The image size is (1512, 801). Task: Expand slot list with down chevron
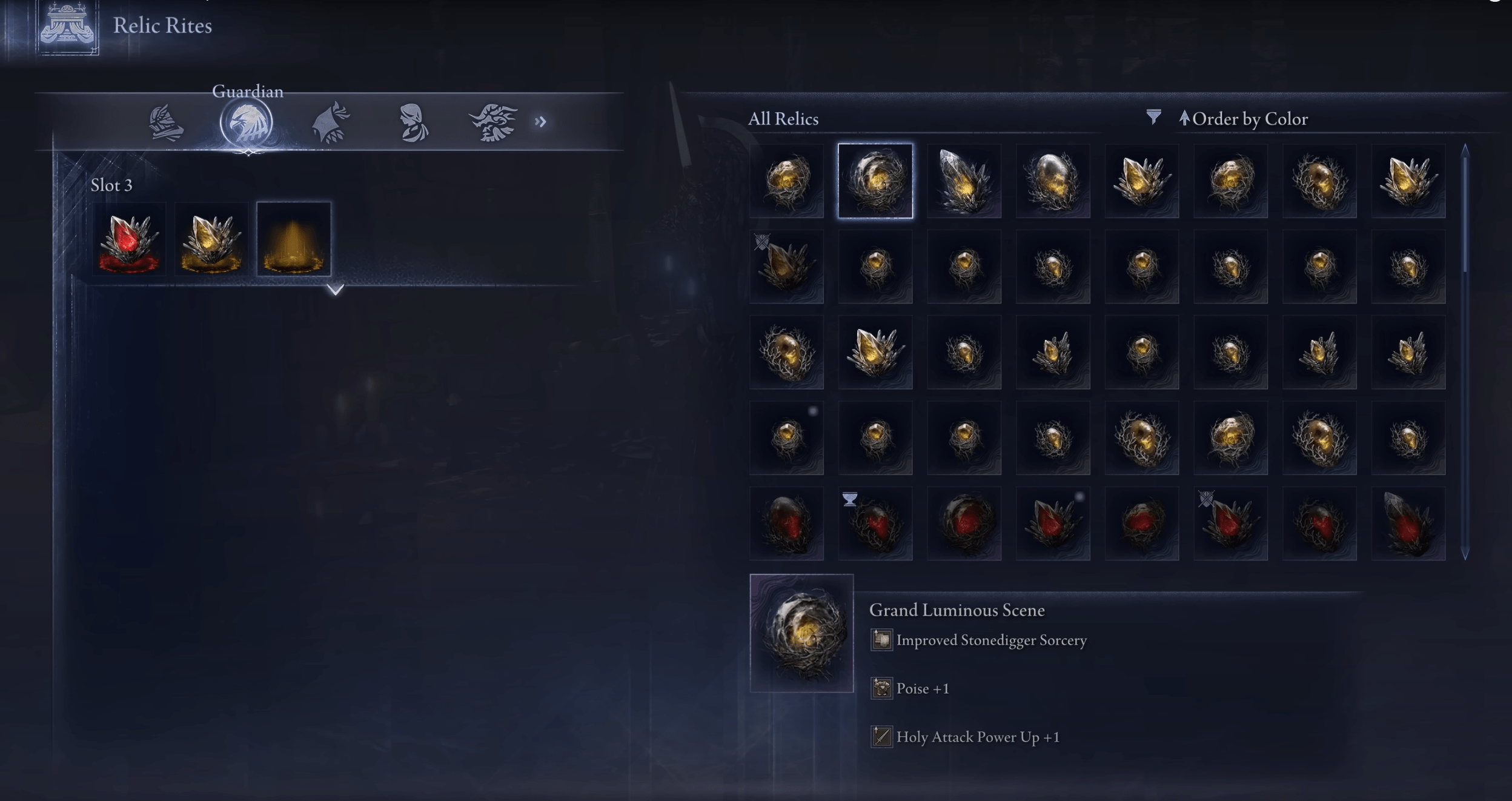tap(336, 290)
